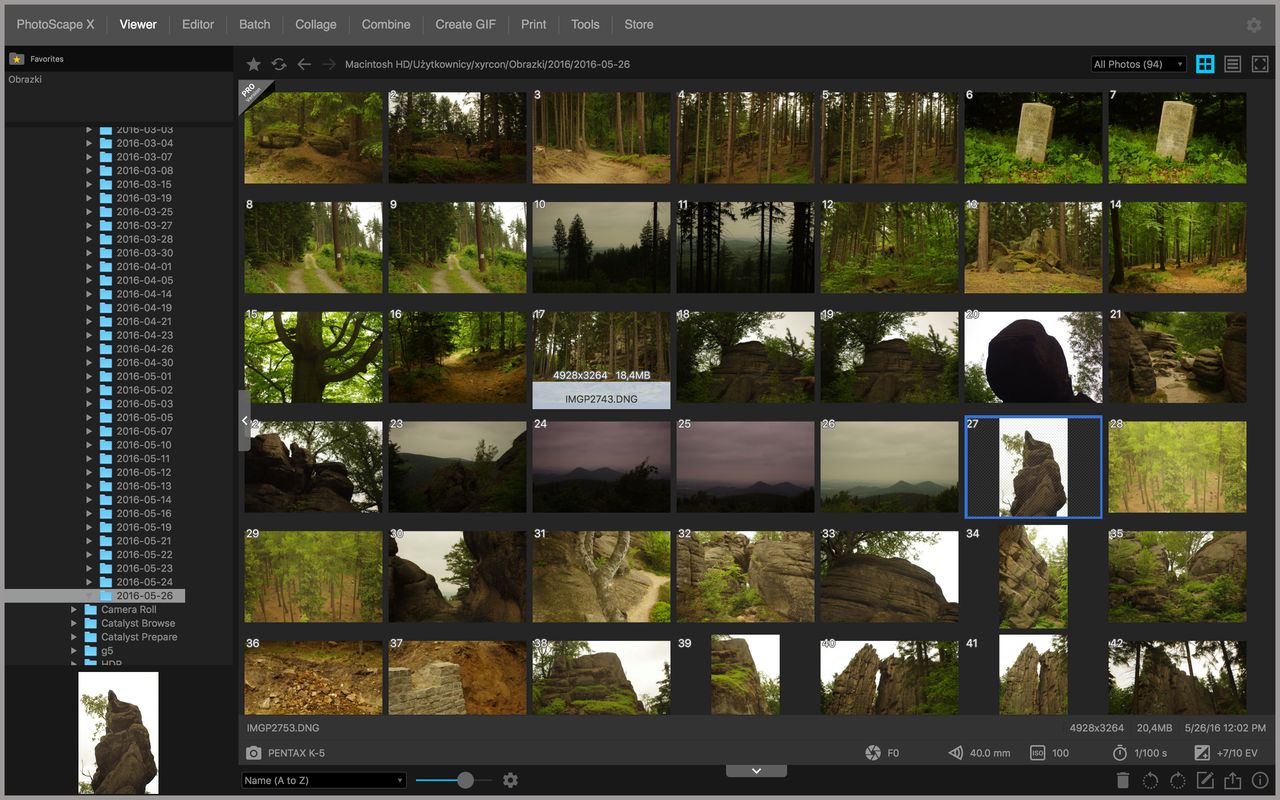Select the Obrazki favorites entry
Image resolution: width=1280 pixels, height=800 pixels.
[x=25, y=79]
